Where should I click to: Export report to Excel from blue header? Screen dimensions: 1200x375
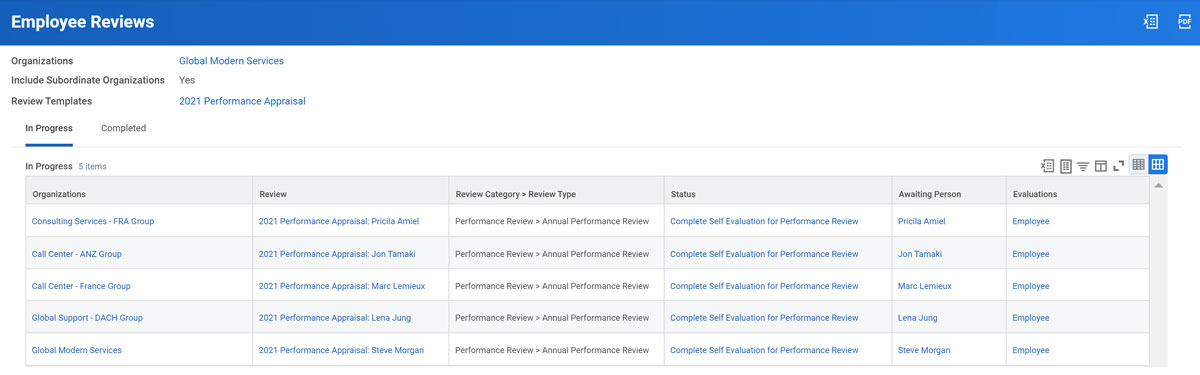(1151, 21)
